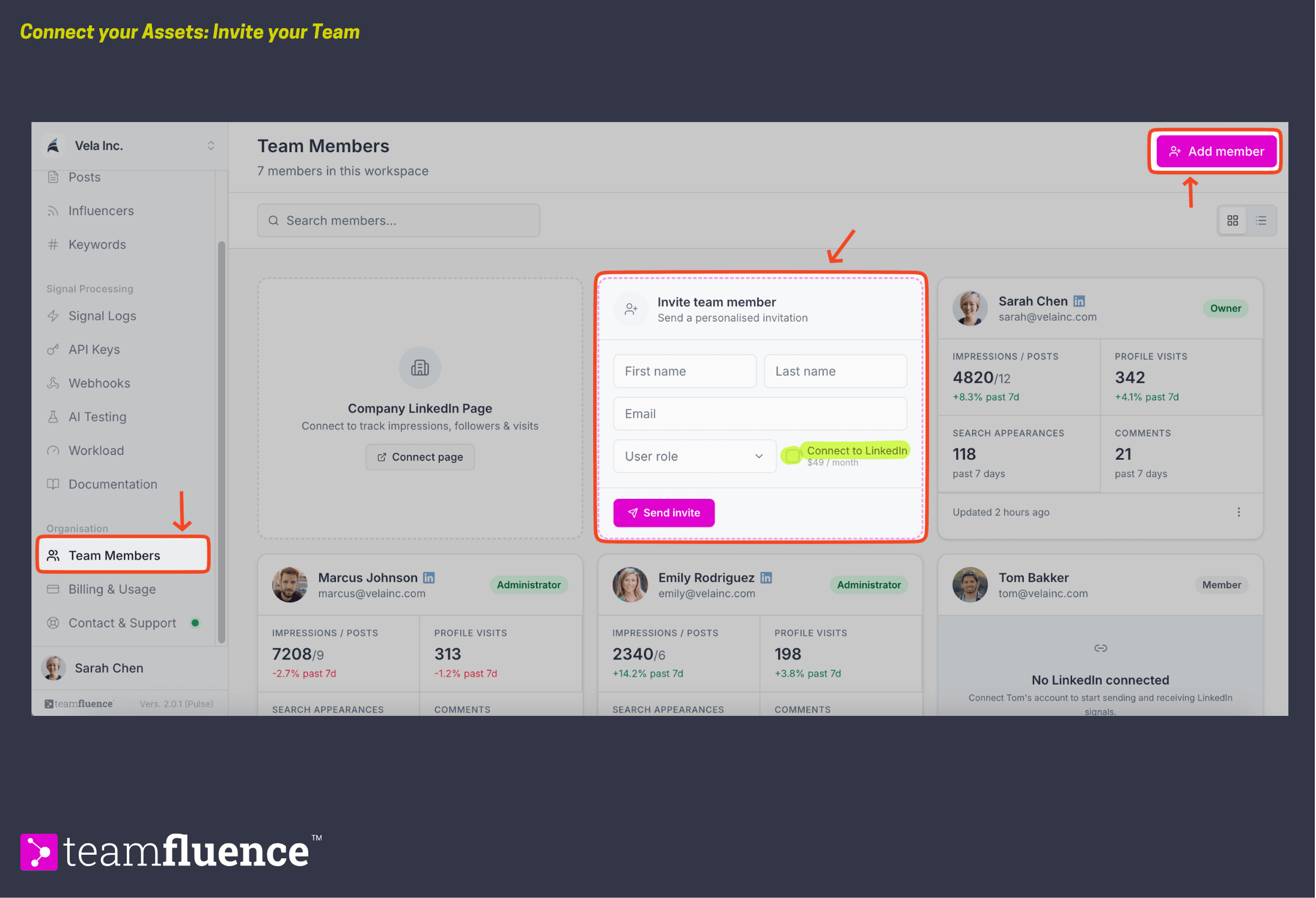1316x898 pixels.
Task: Click the Email field in invite form
Action: pyautogui.click(x=760, y=414)
